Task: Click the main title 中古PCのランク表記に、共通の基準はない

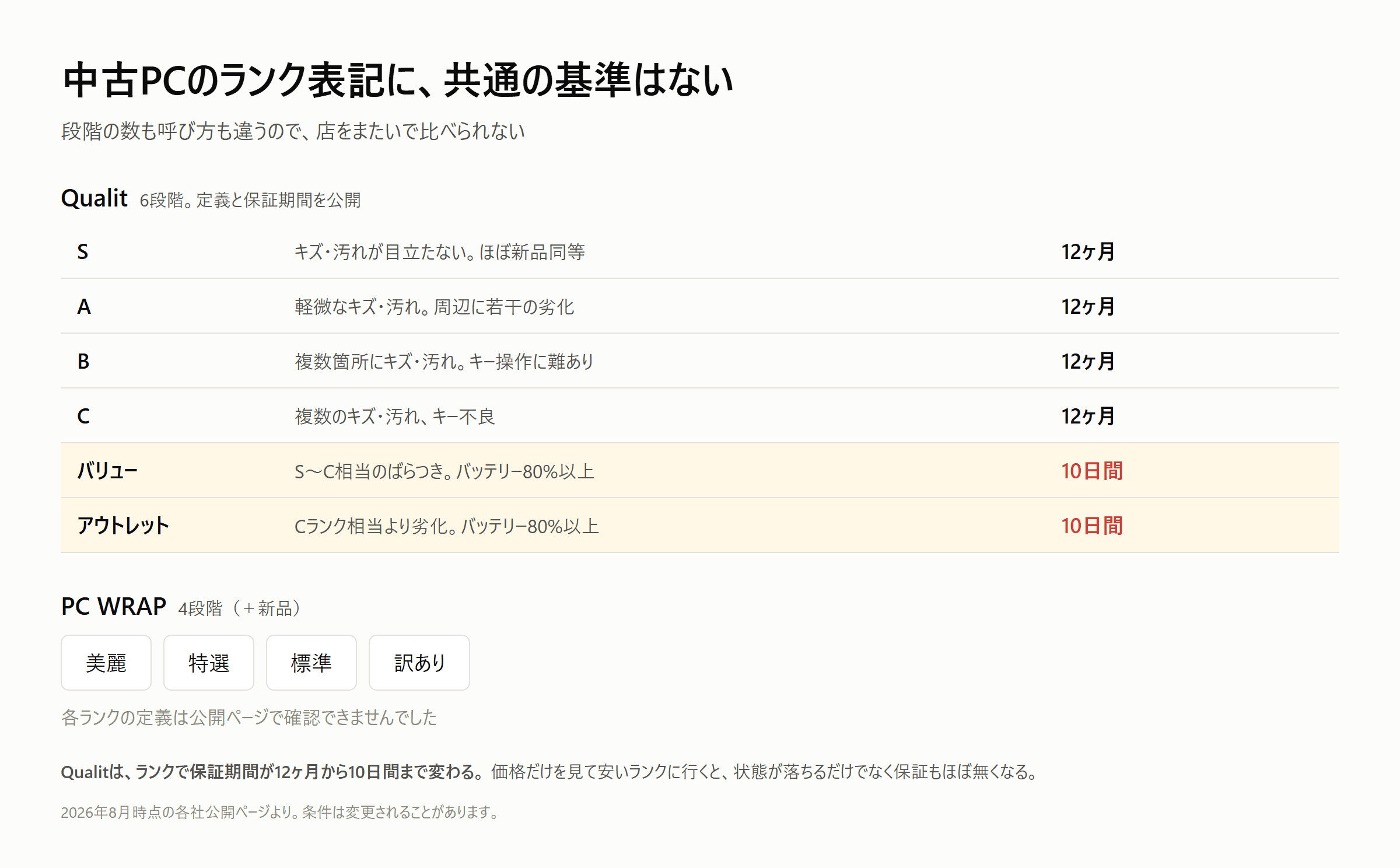Action: 397,80
